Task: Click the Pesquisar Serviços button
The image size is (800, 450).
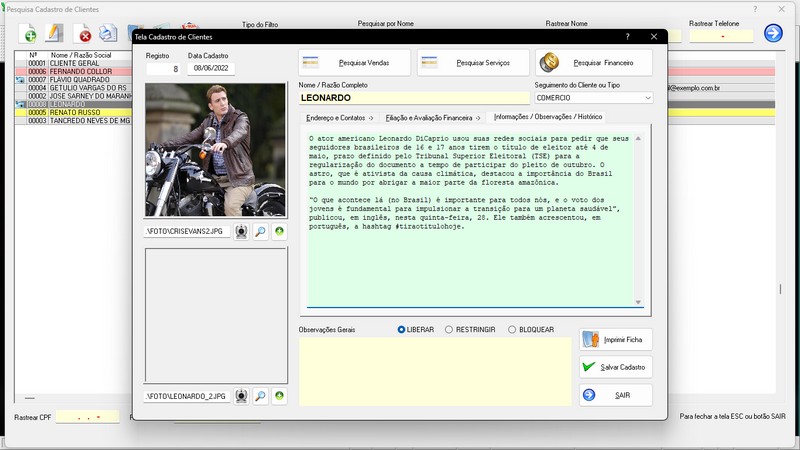Action: [x=474, y=63]
